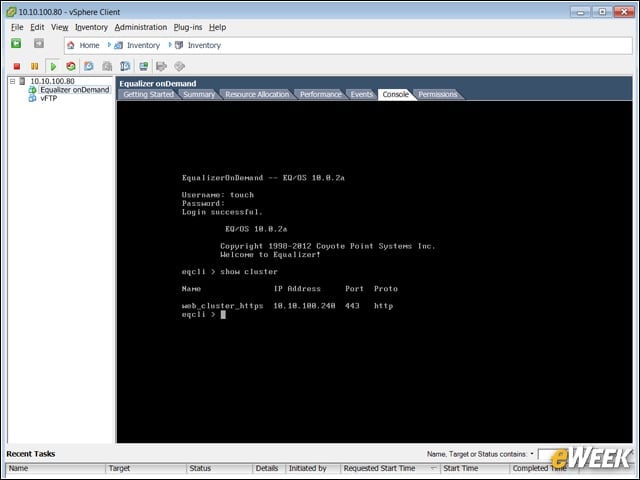The image size is (640, 480).
Task: Select vFTP in inventory tree
Action: click(x=49, y=98)
